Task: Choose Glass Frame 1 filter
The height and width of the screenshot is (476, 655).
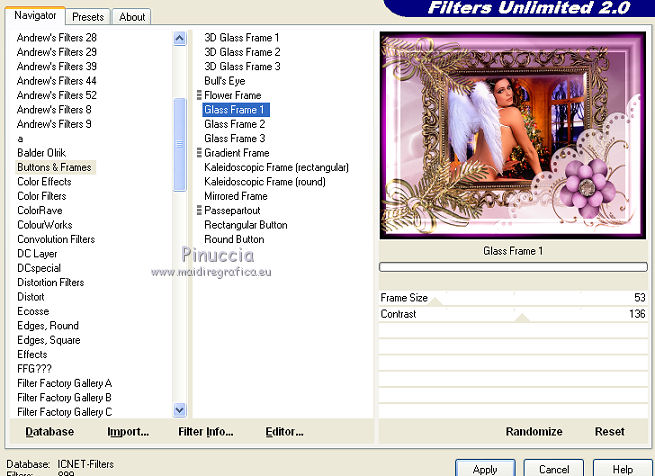Action: [236, 109]
